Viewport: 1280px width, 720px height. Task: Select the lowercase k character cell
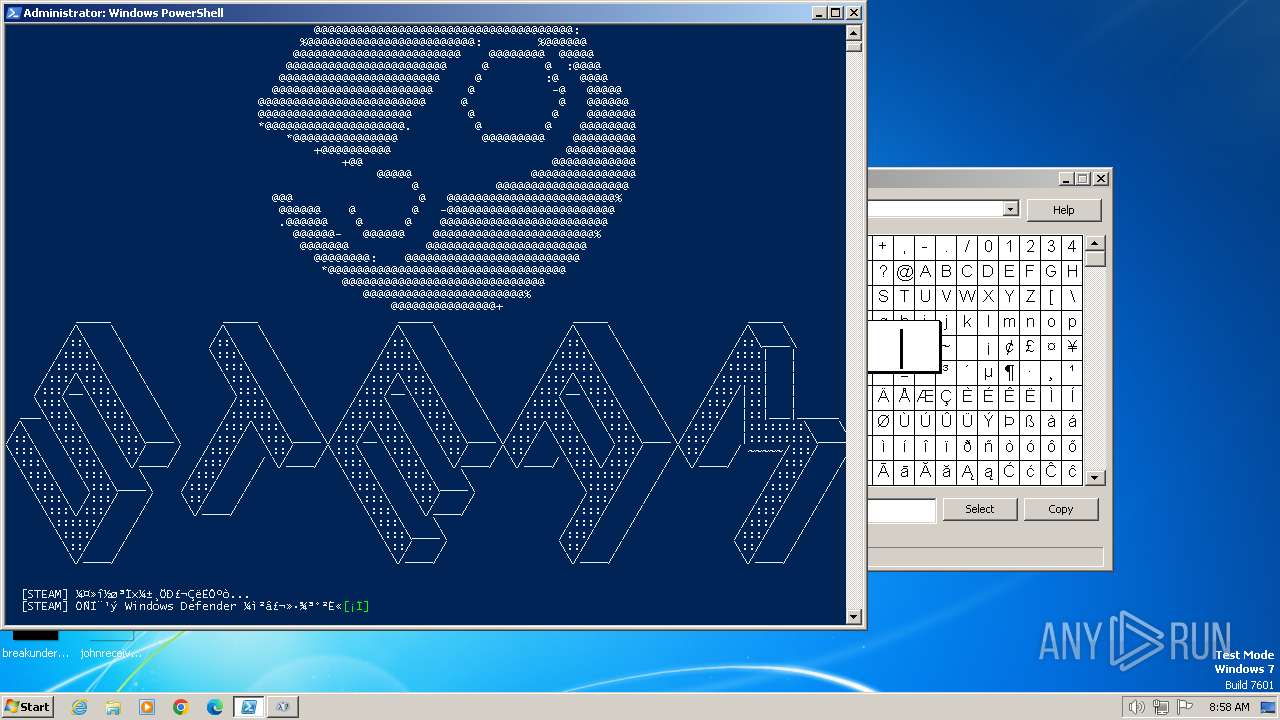coord(967,322)
